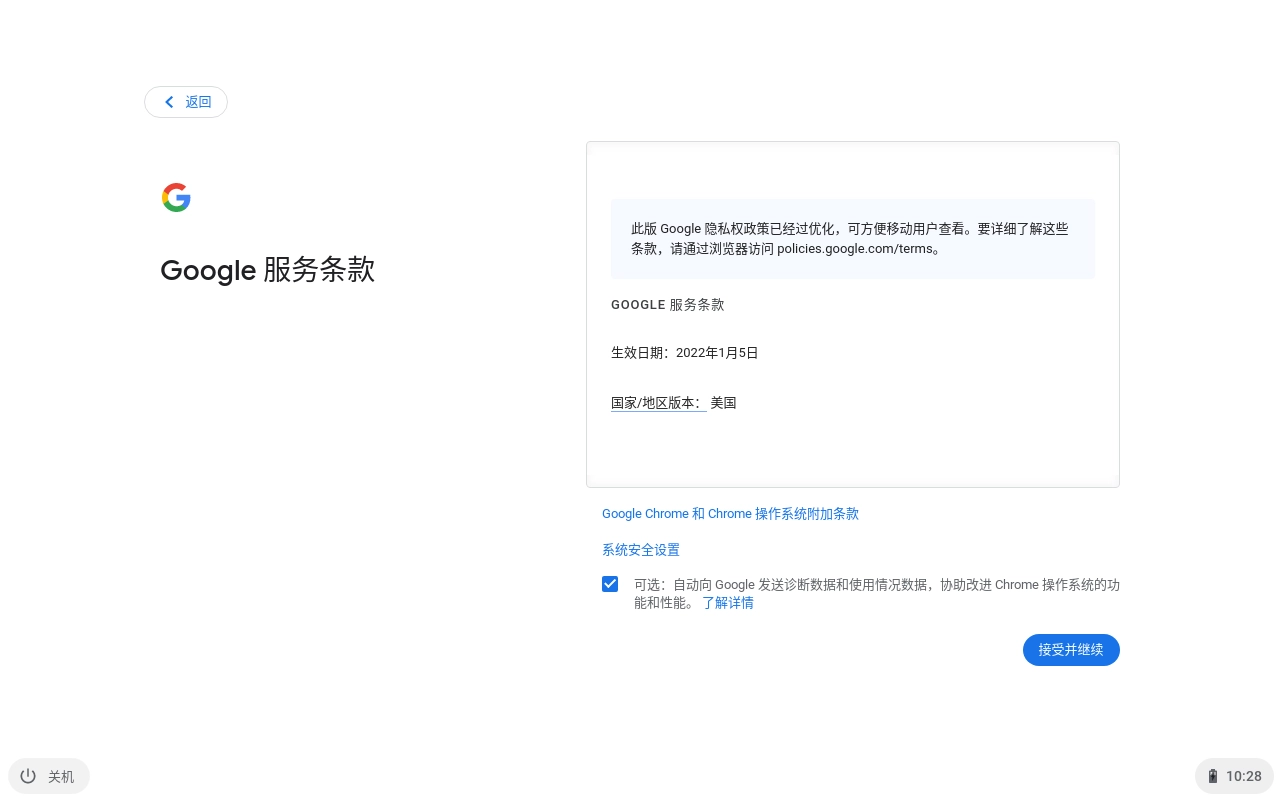Click the 接受并继续 button
This screenshot has width=1280, height=800.
[1071, 650]
